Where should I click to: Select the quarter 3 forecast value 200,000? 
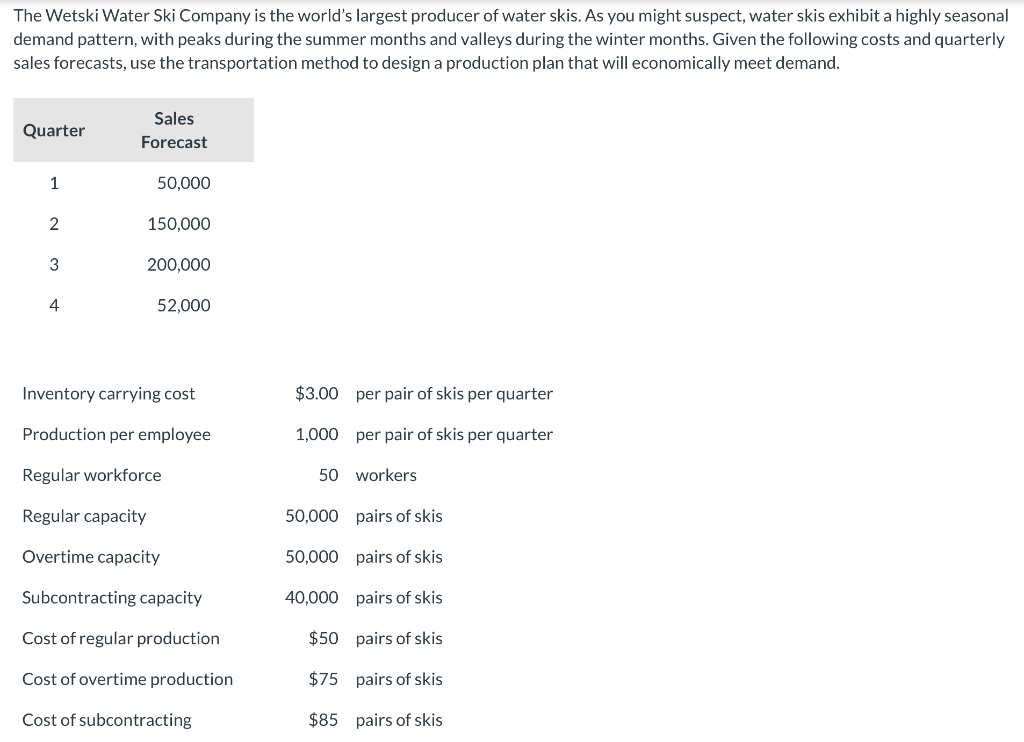coord(179,265)
